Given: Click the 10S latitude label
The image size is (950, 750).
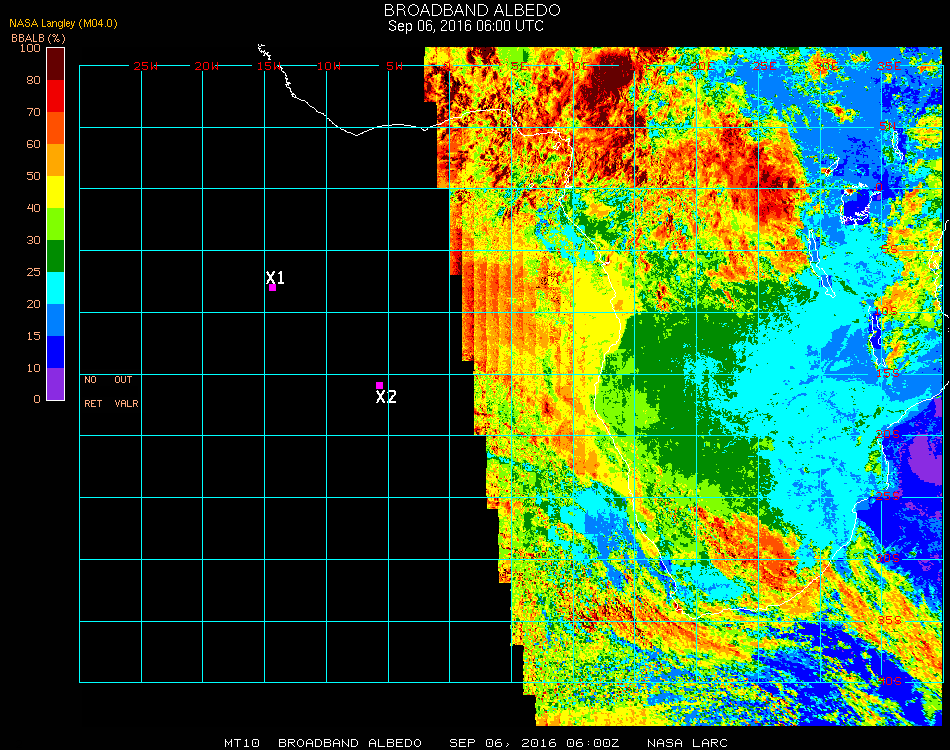Looking at the screenshot, I should (888, 312).
